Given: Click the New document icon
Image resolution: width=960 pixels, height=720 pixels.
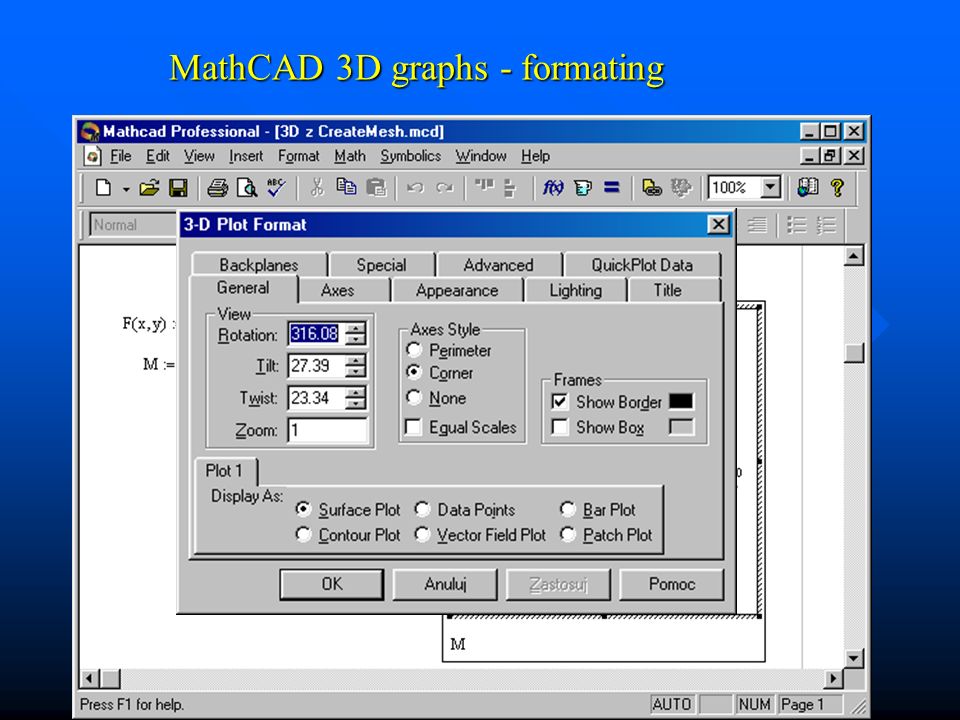Looking at the screenshot, I should [x=103, y=187].
